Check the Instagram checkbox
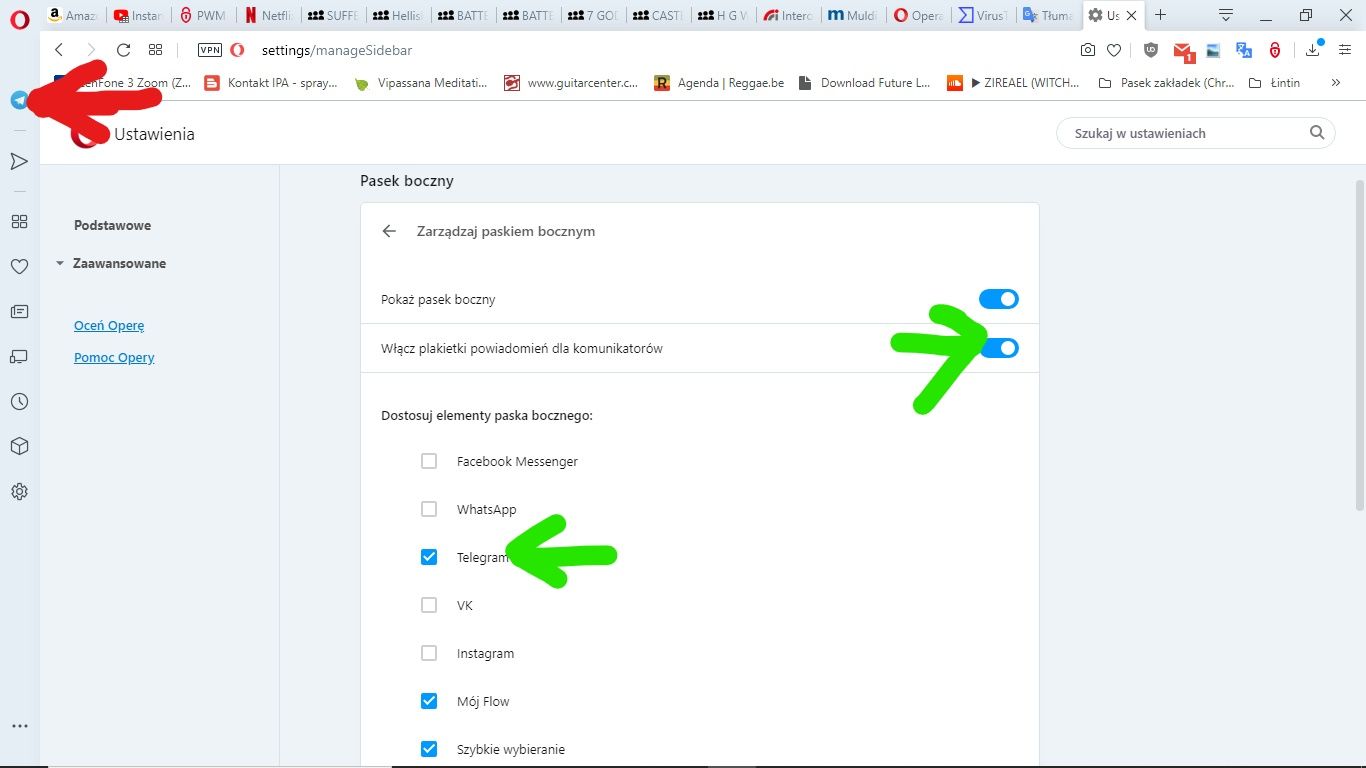Image resolution: width=1366 pixels, height=768 pixels. [429, 653]
